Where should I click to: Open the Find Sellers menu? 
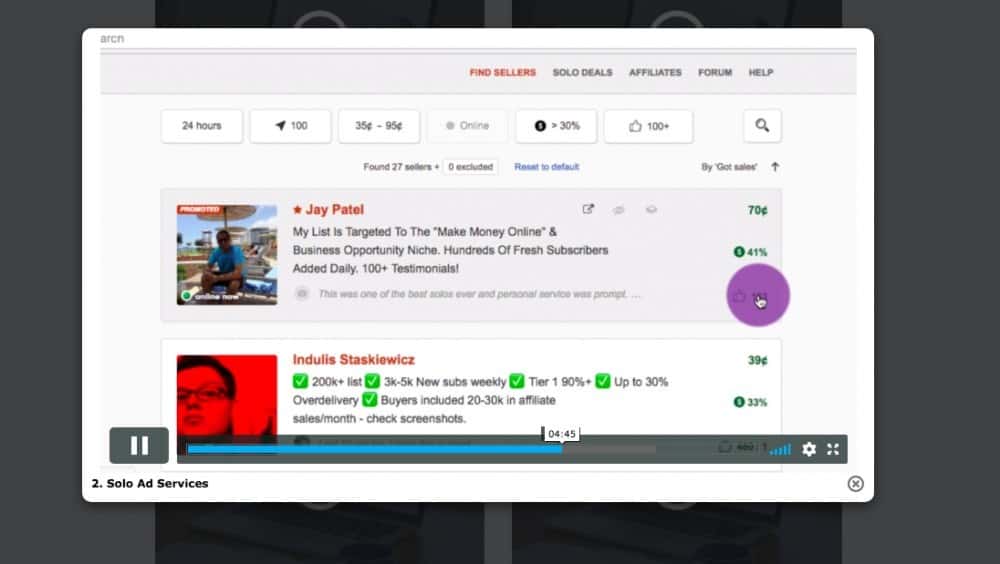pos(503,73)
